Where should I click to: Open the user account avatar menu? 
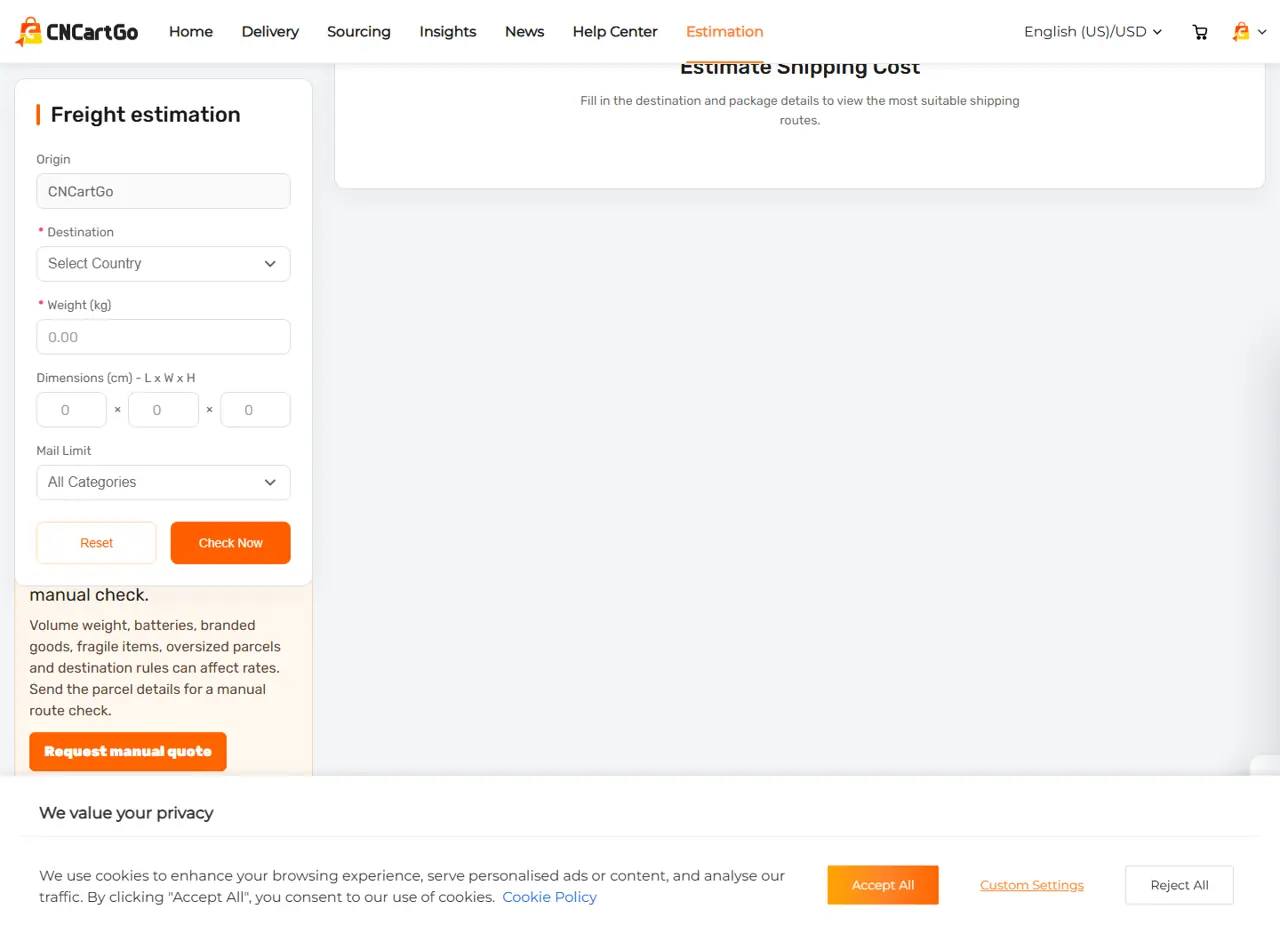1250,32
